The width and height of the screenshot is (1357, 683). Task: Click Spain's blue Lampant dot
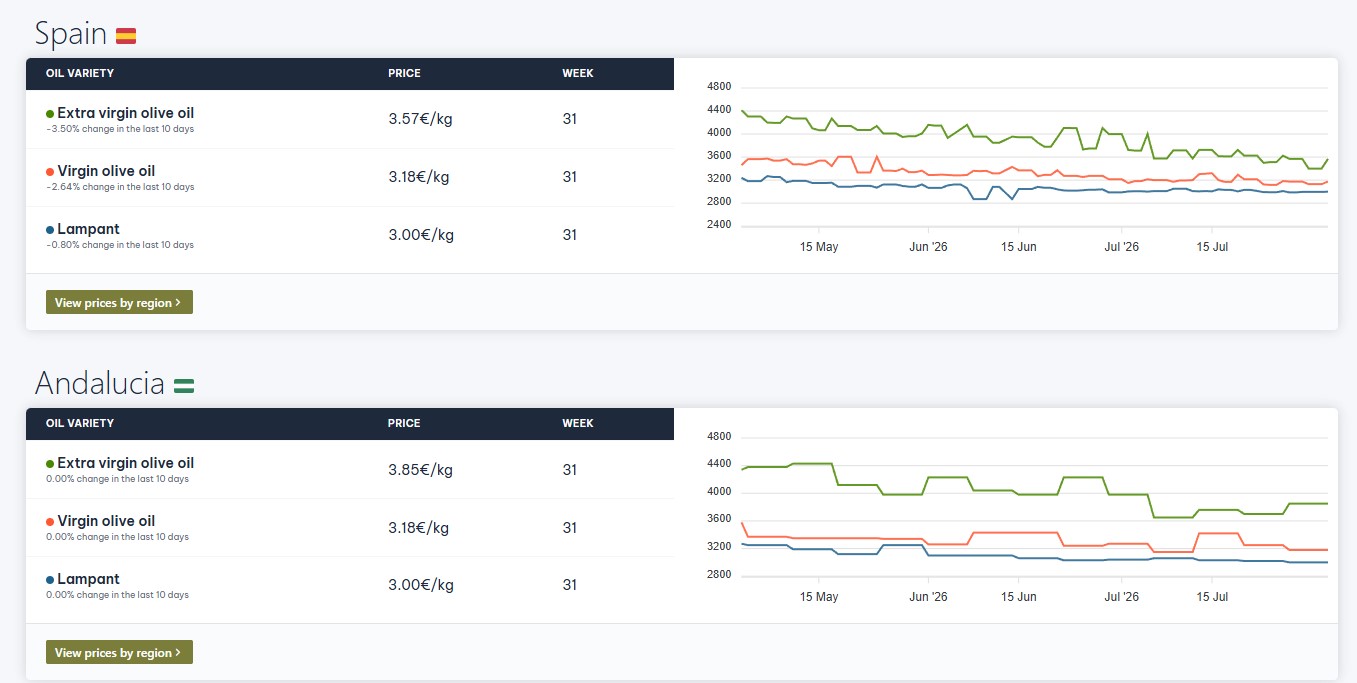coord(50,230)
